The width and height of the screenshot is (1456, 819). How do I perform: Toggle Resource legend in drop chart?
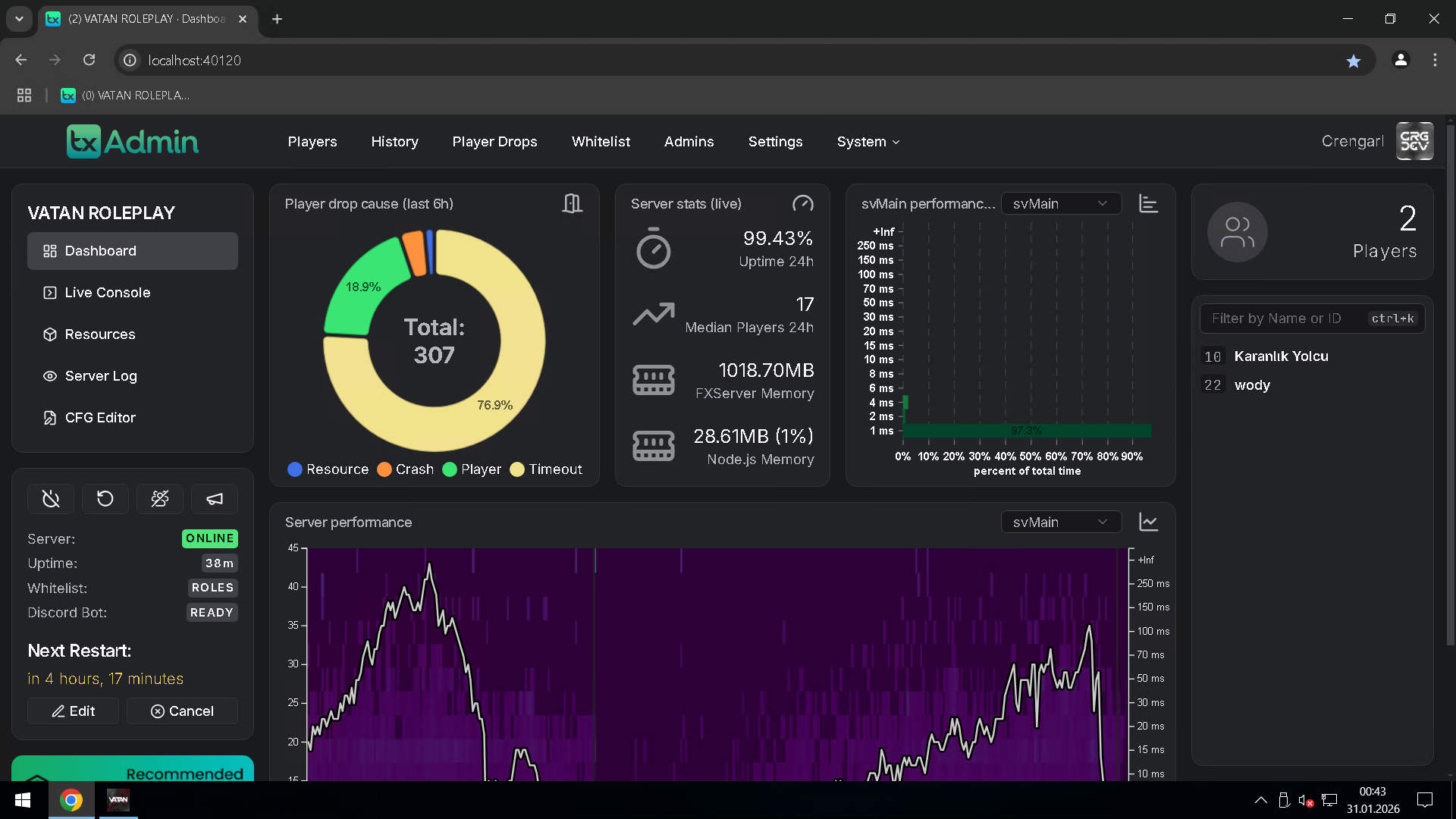(x=328, y=469)
